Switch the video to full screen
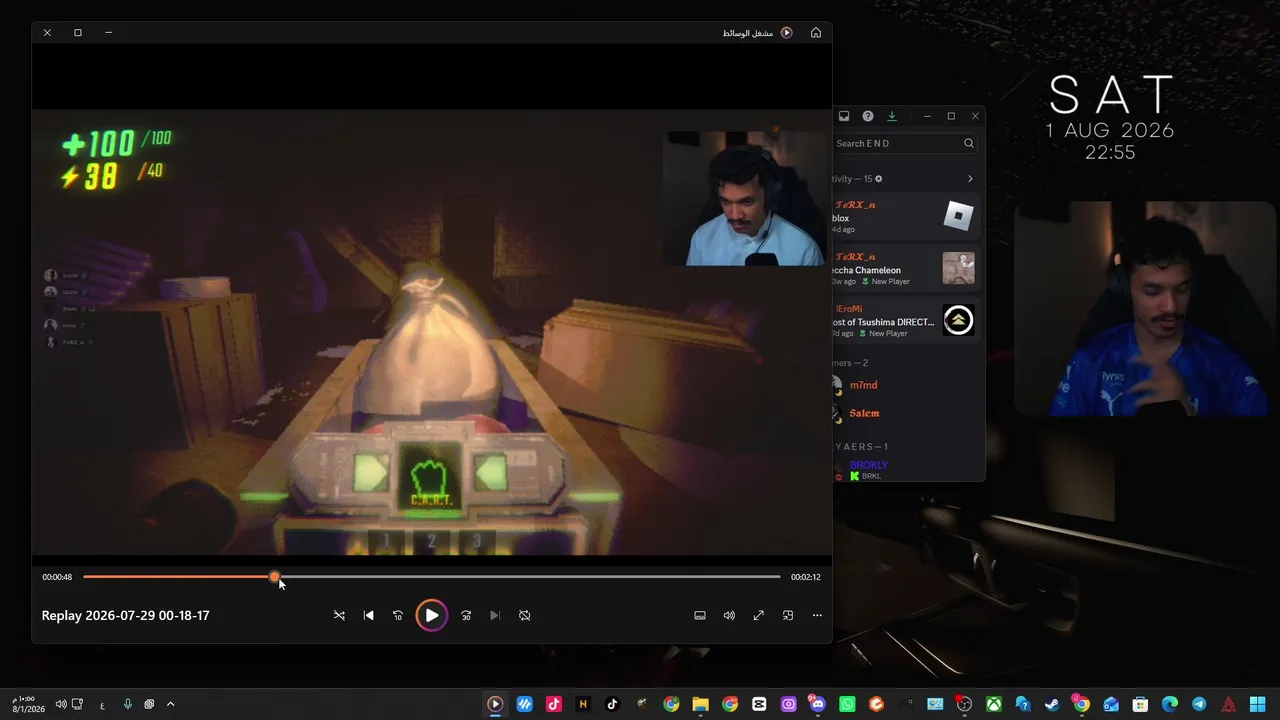Viewport: 1280px width, 720px height. tap(758, 615)
